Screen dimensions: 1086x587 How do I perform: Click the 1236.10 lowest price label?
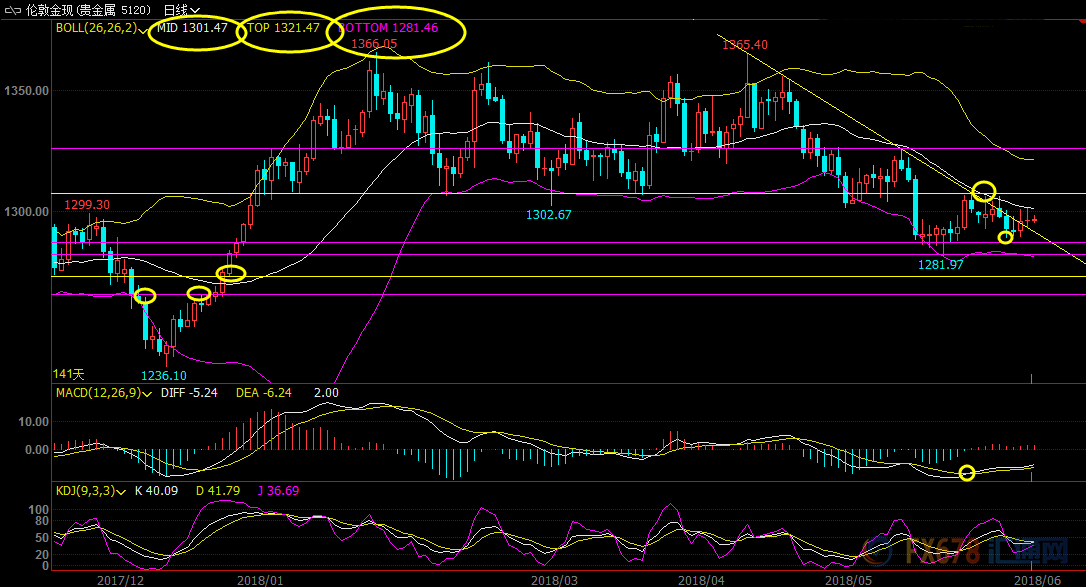[164, 375]
